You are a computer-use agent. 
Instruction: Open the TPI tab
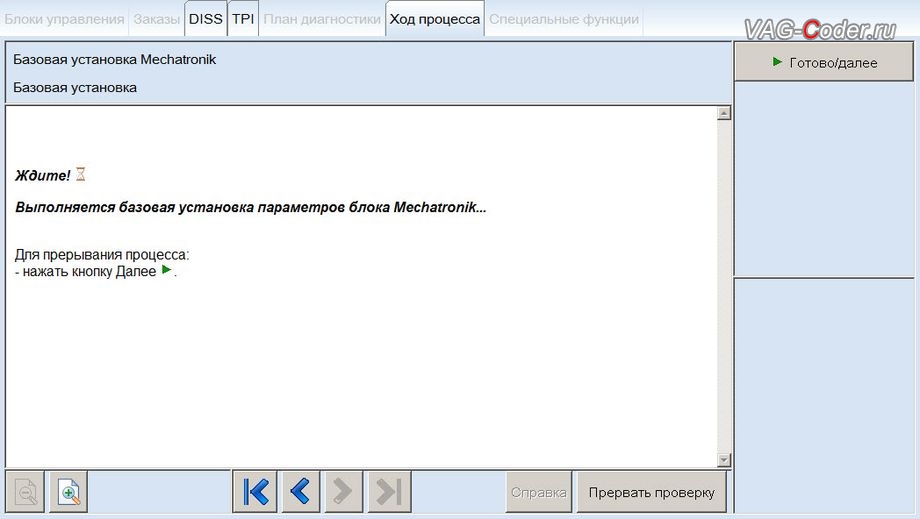click(243, 19)
